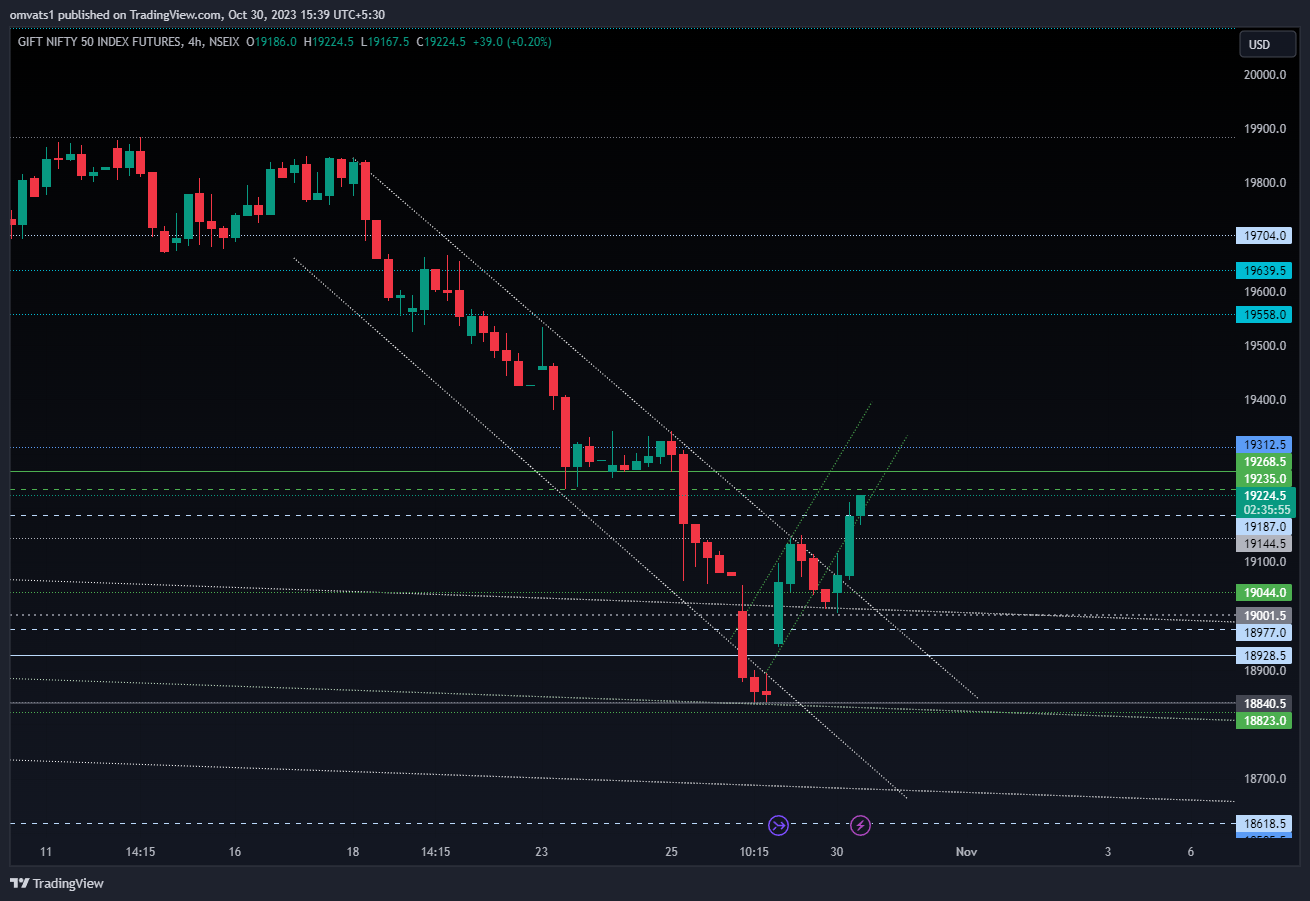Viewport: 1310px width, 901px height.
Task: Click the 19400.0 price axis value
Action: pyautogui.click(x=1264, y=400)
